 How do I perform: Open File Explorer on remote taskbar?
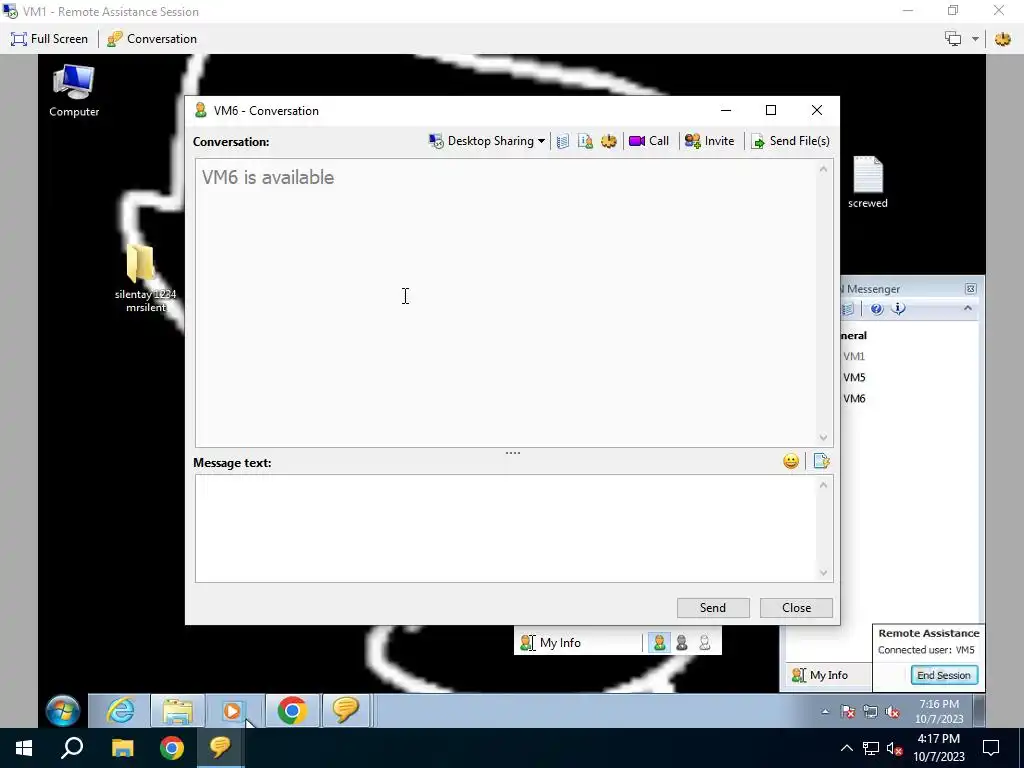(178, 711)
